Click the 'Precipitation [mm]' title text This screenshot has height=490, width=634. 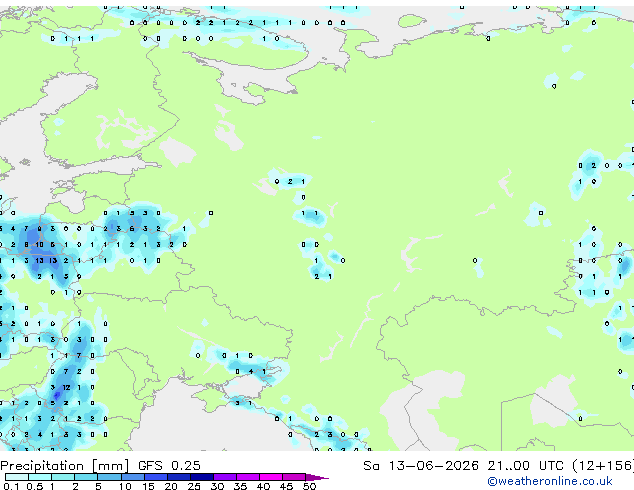point(65,466)
